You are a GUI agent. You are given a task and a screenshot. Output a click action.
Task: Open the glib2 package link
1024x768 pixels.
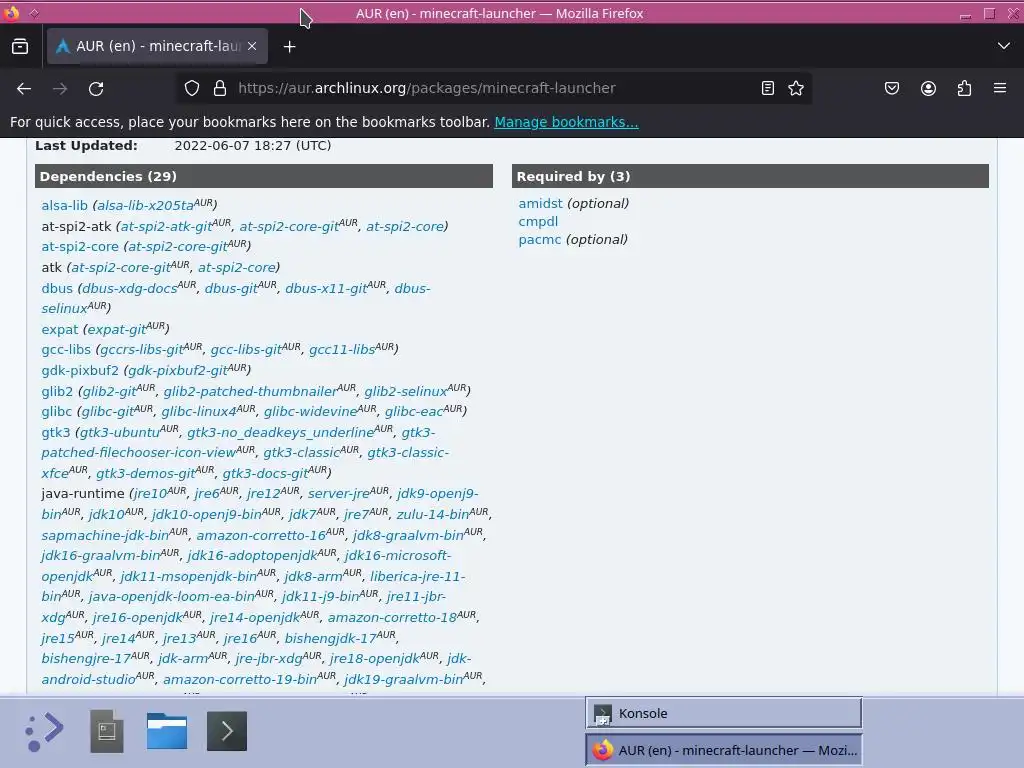coord(57,391)
